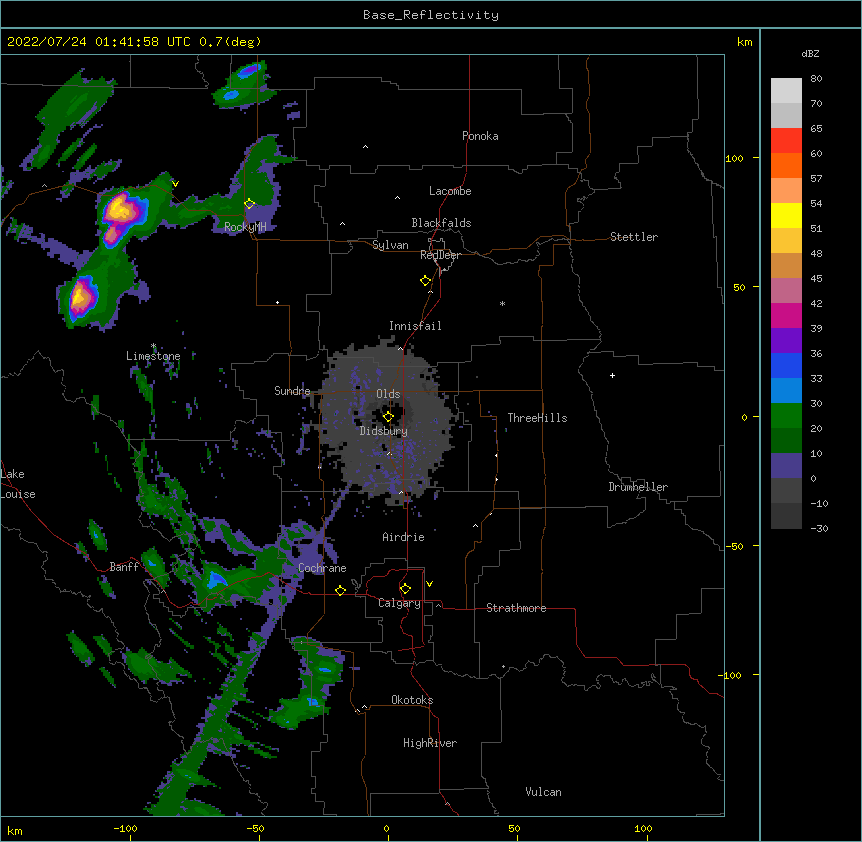Click the Drumheller town label

click(x=638, y=487)
